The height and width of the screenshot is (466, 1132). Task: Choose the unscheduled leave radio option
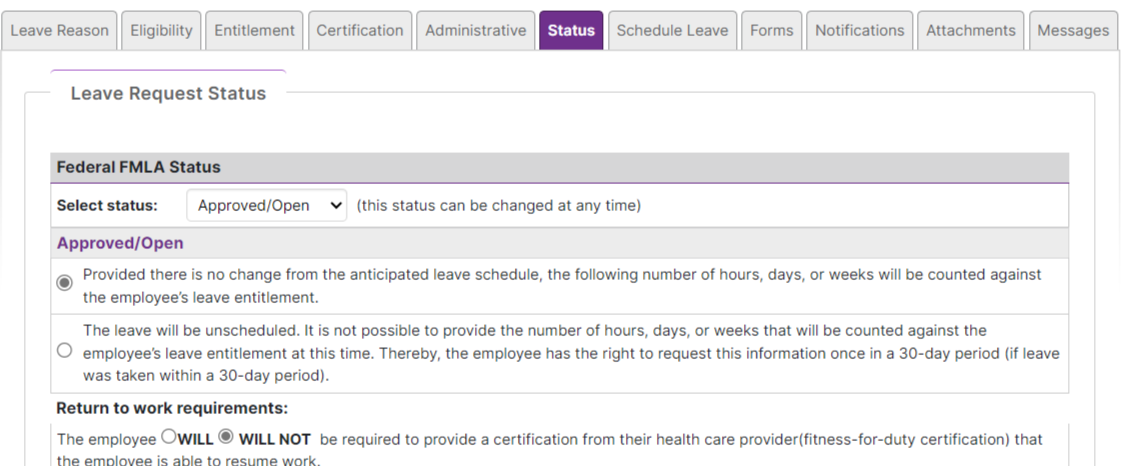pos(65,351)
